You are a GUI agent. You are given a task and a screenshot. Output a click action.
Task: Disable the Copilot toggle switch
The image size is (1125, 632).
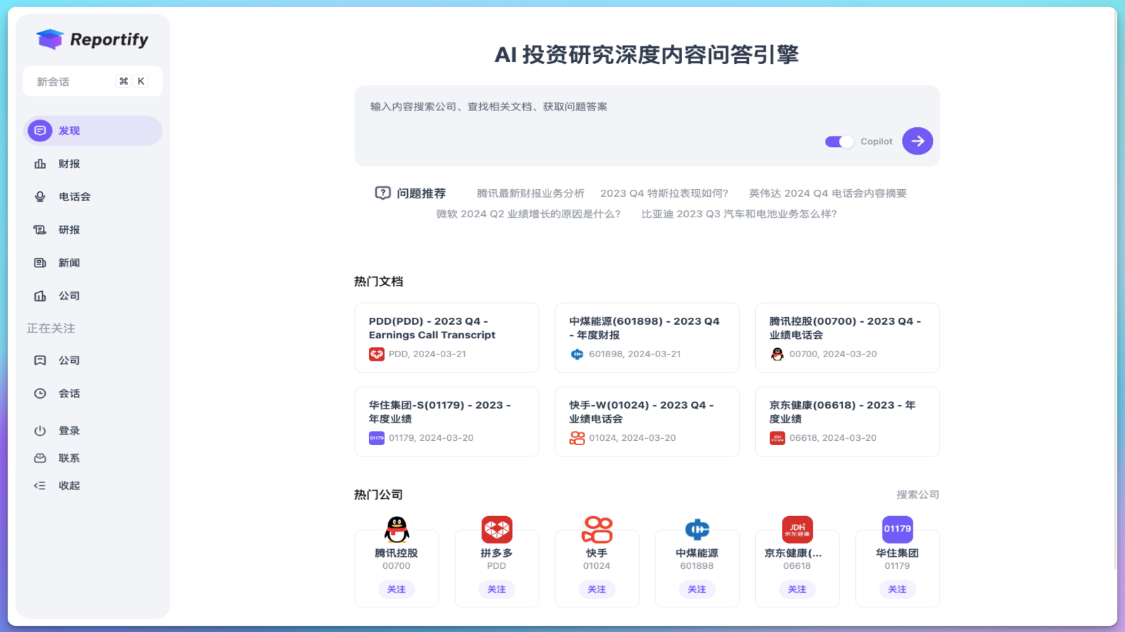point(841,141)
